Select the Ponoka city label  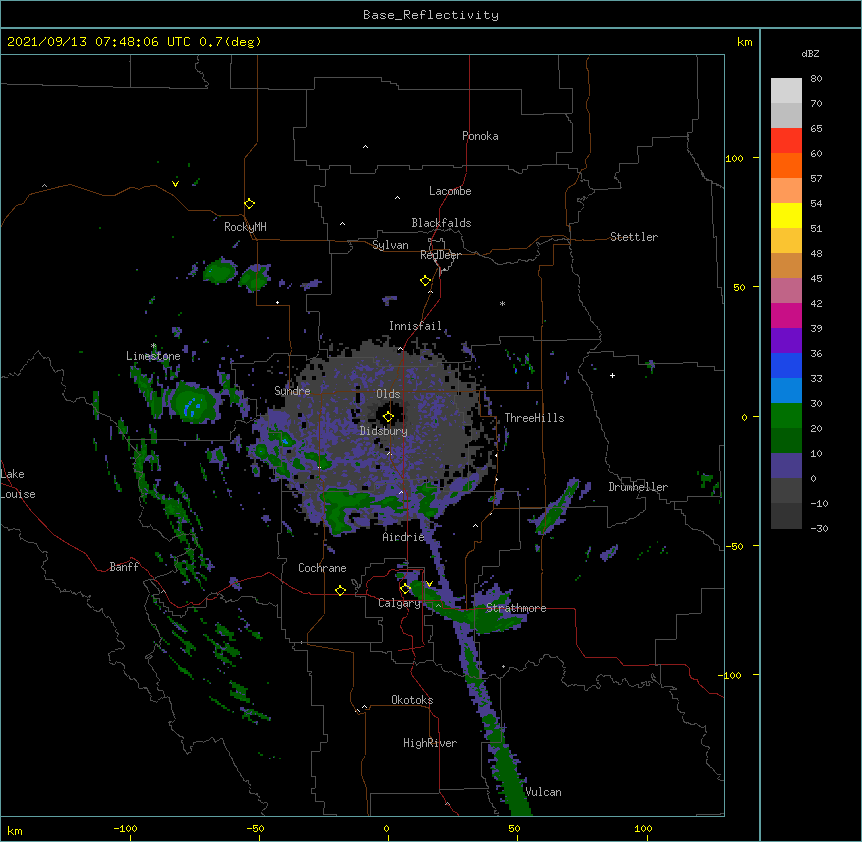pyautogui.click(x=480, y=136)
